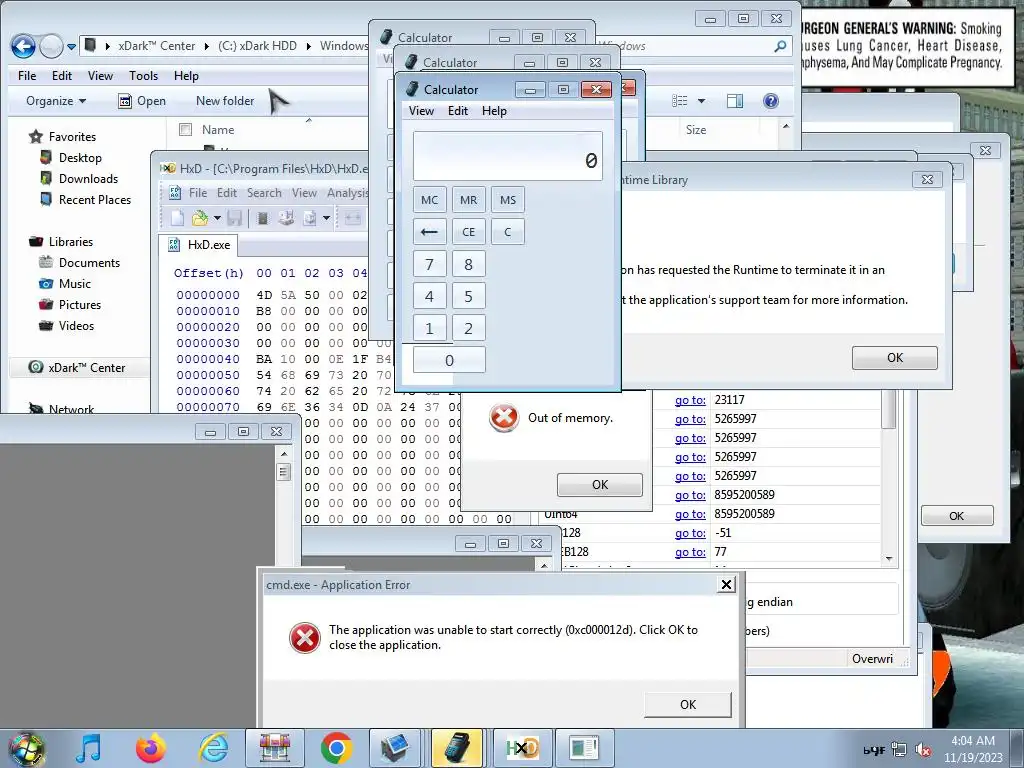This screenshot has width=1024, height=768.
Task: Go back in the Explorer window
Action: point(24,46)
